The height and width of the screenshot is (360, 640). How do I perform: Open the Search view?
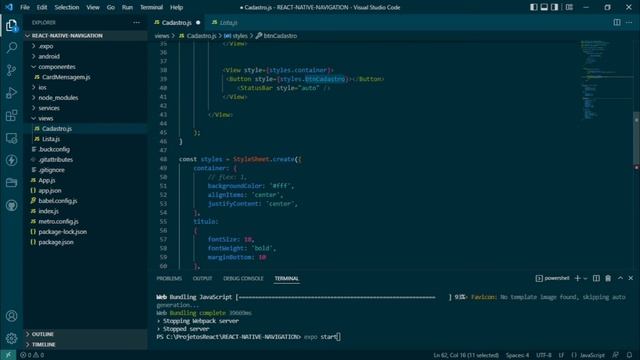coord(11,48)
